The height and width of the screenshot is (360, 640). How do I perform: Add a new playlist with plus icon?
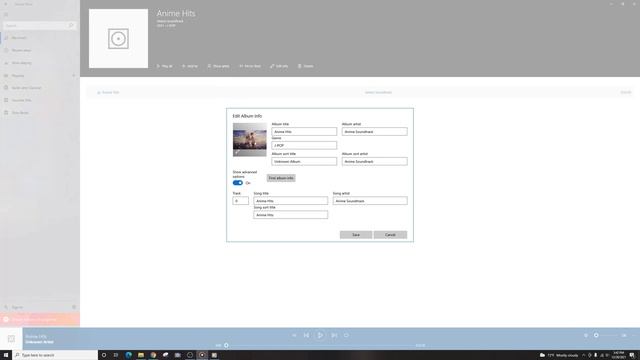(74, 76)
